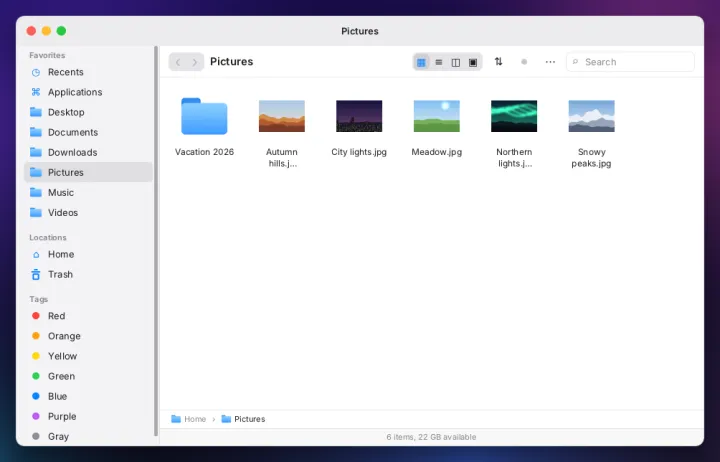Switch to list view
Screen dimensions: 720x462
439,62
